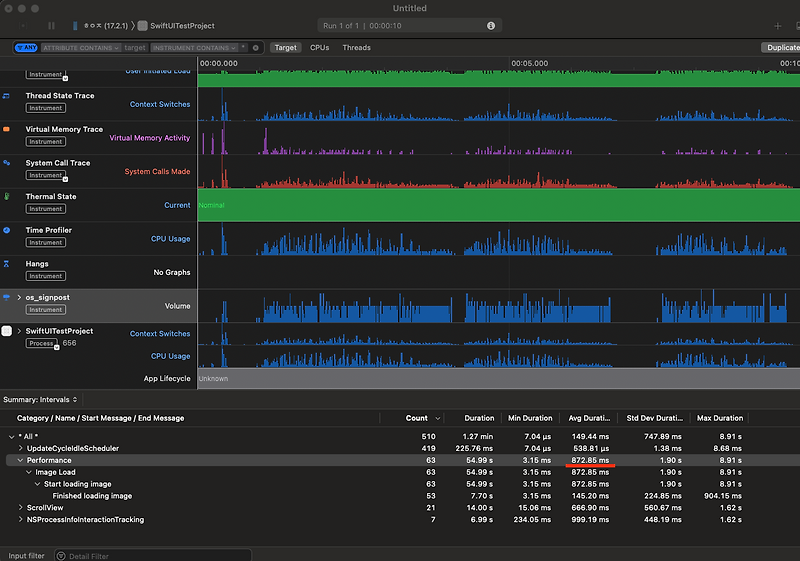Click the Thread State Trace instrument icon

(x=6, y=96)
